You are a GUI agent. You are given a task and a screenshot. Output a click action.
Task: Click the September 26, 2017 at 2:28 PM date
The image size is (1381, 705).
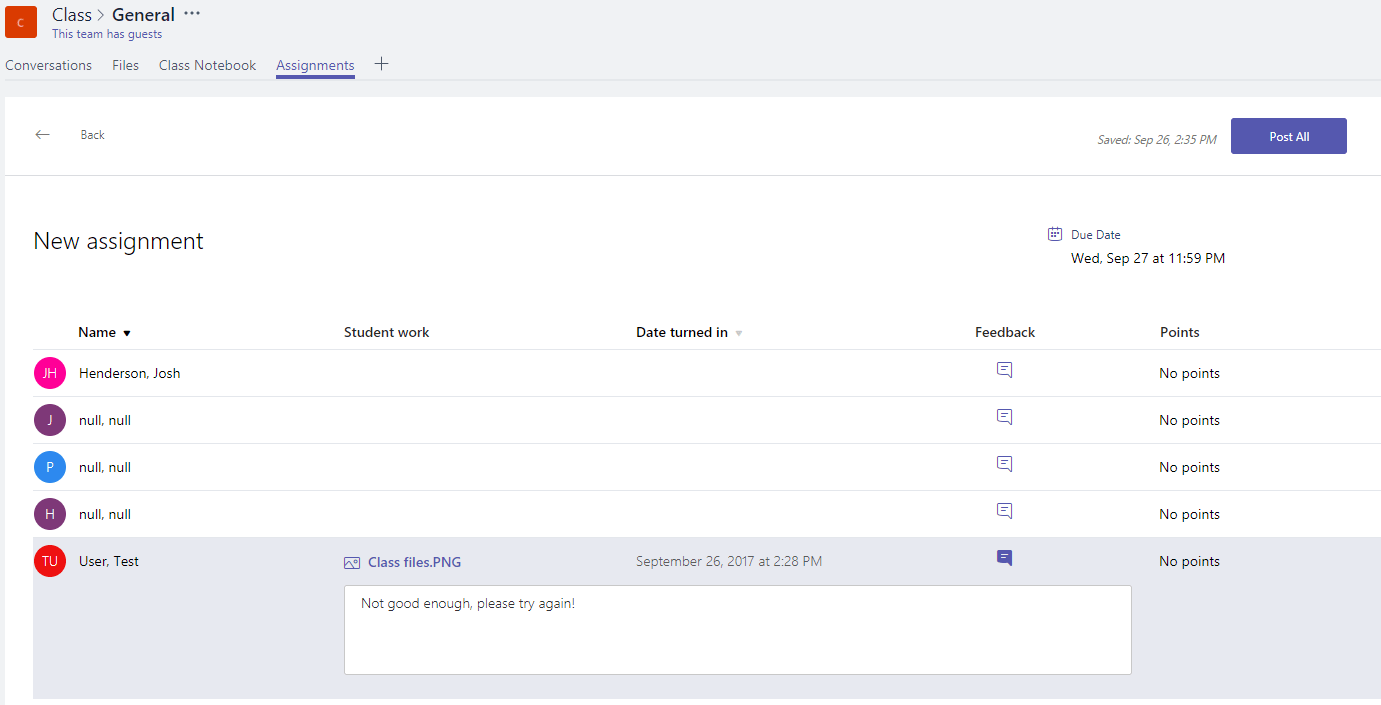[729, 561]
